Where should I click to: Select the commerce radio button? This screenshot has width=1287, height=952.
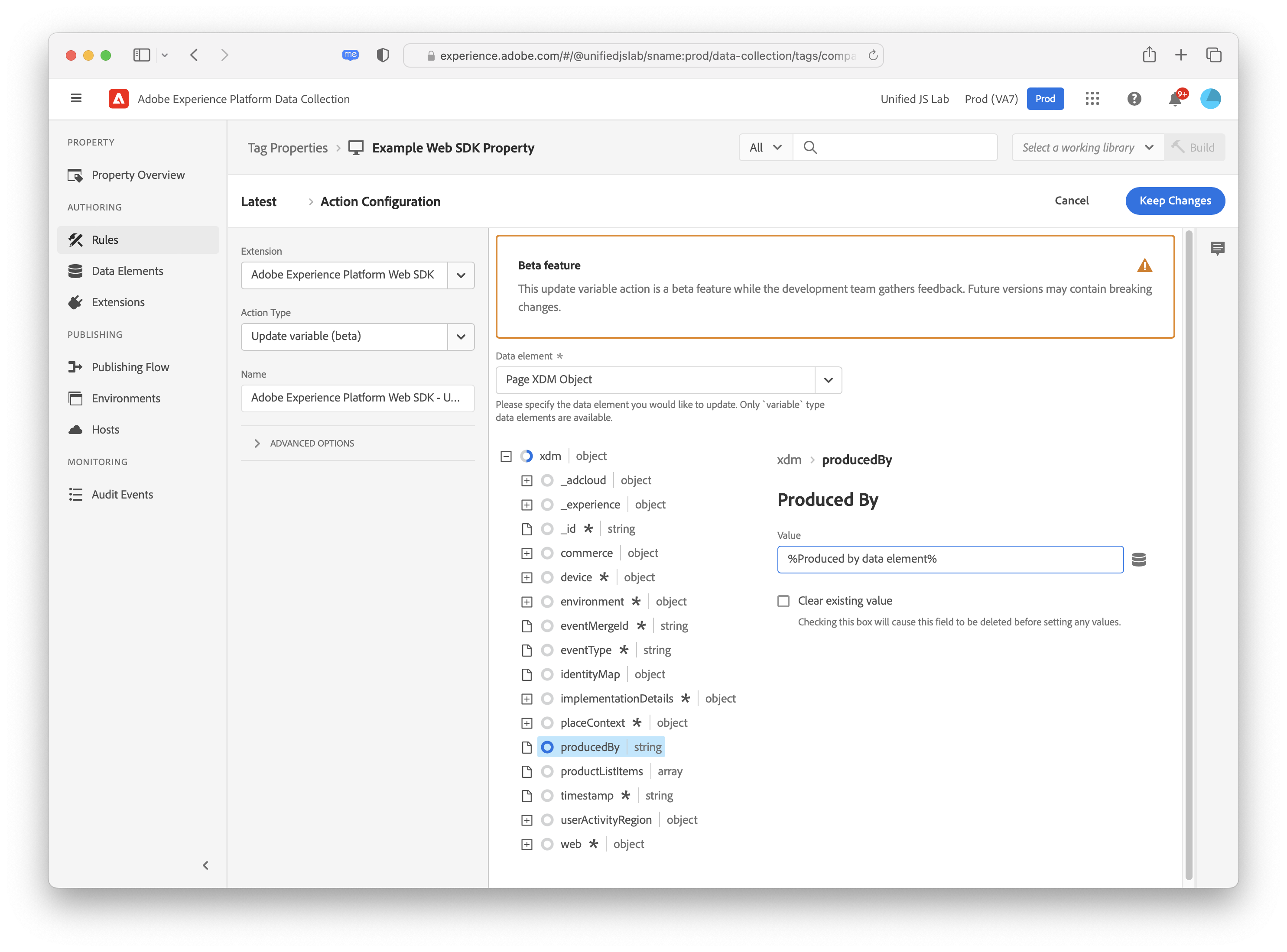(x=547, y=553)
